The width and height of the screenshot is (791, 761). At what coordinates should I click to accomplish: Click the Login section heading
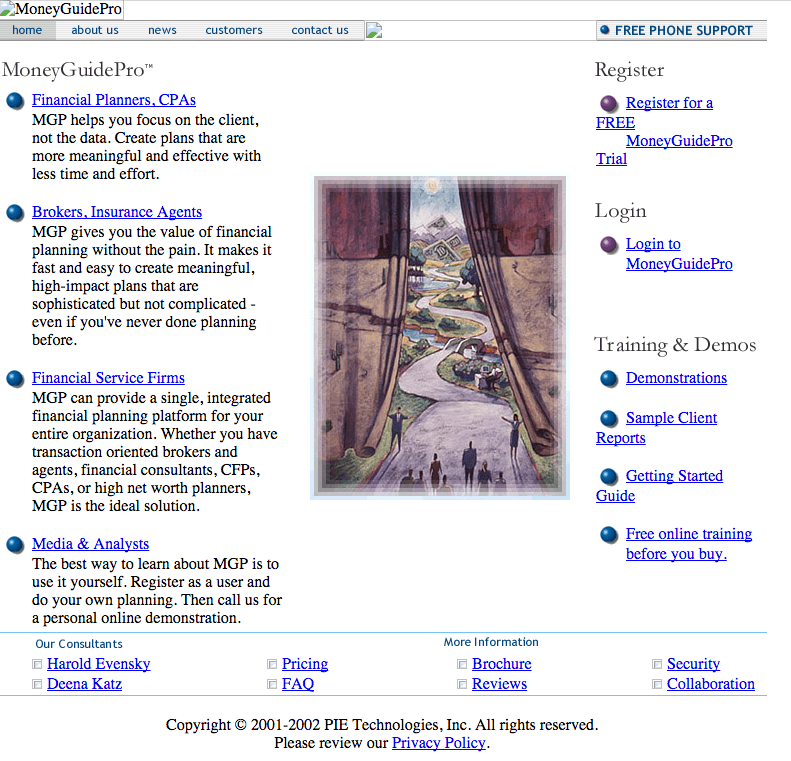620,211
